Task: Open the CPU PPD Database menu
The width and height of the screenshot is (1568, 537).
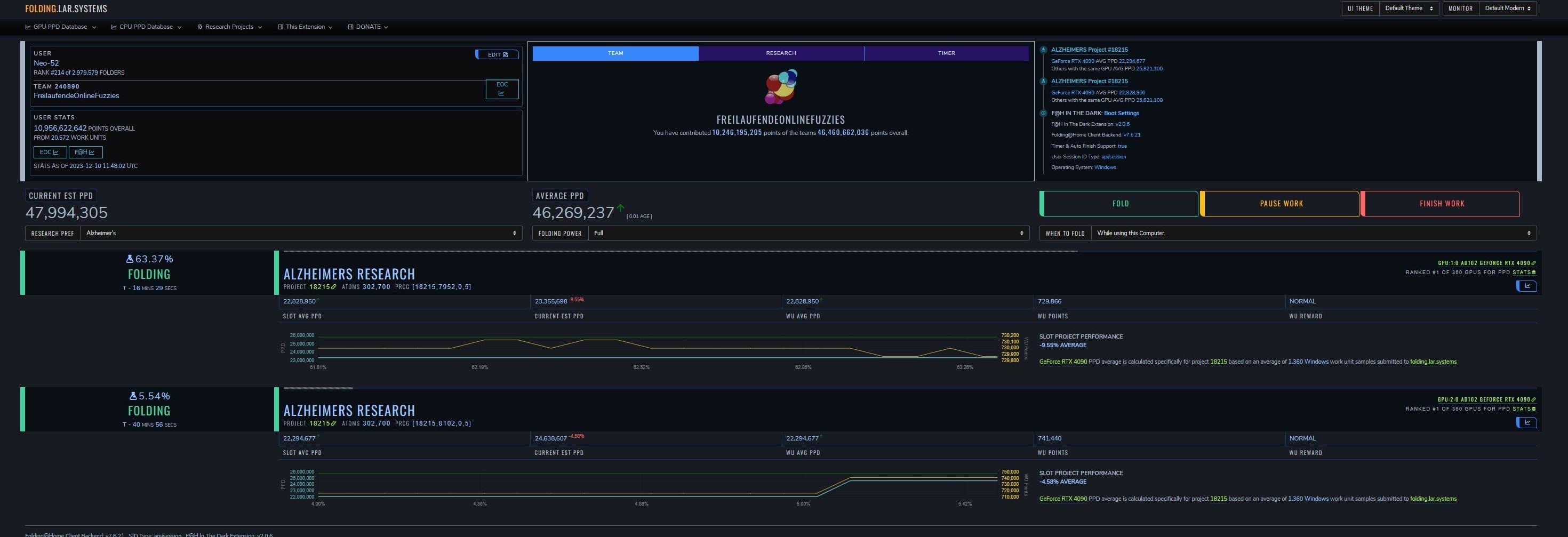Action: point(146,27)
